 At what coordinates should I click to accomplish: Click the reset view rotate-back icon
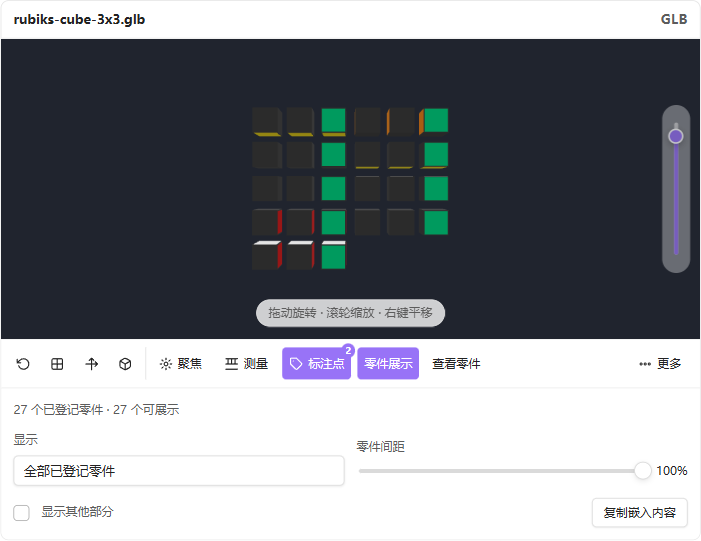23,364
